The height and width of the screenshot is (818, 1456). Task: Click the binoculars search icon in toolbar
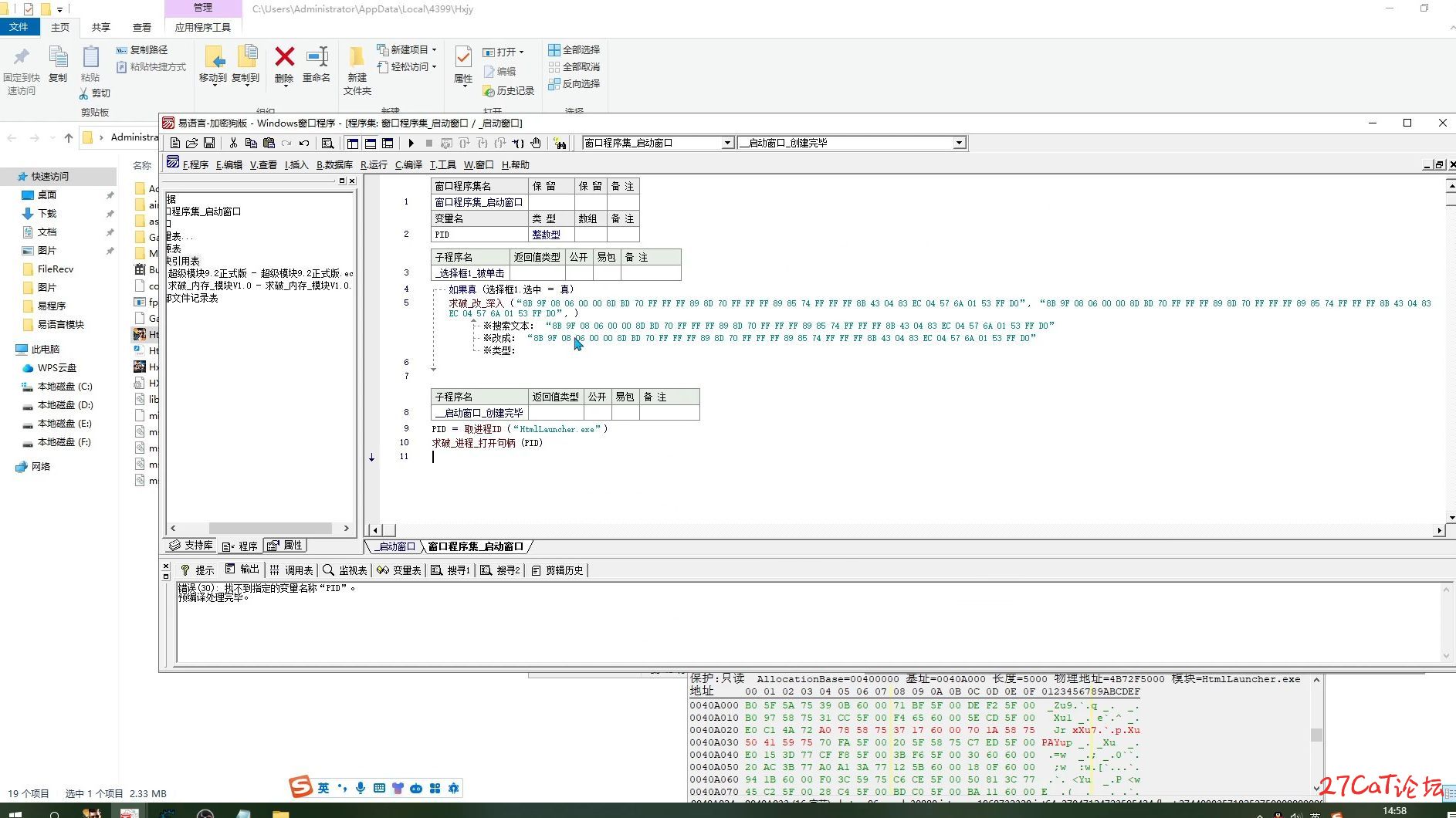click(560, 143)
